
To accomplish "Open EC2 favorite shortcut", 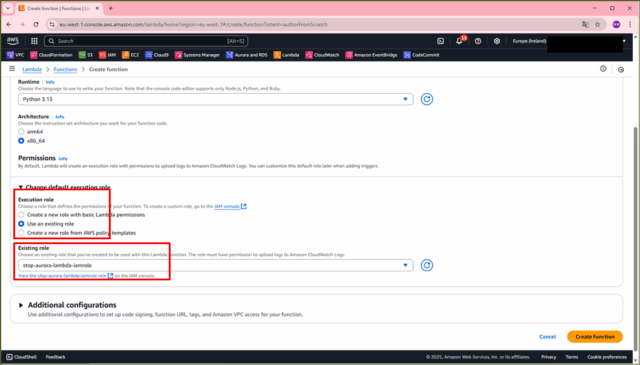I will (131, 55).
